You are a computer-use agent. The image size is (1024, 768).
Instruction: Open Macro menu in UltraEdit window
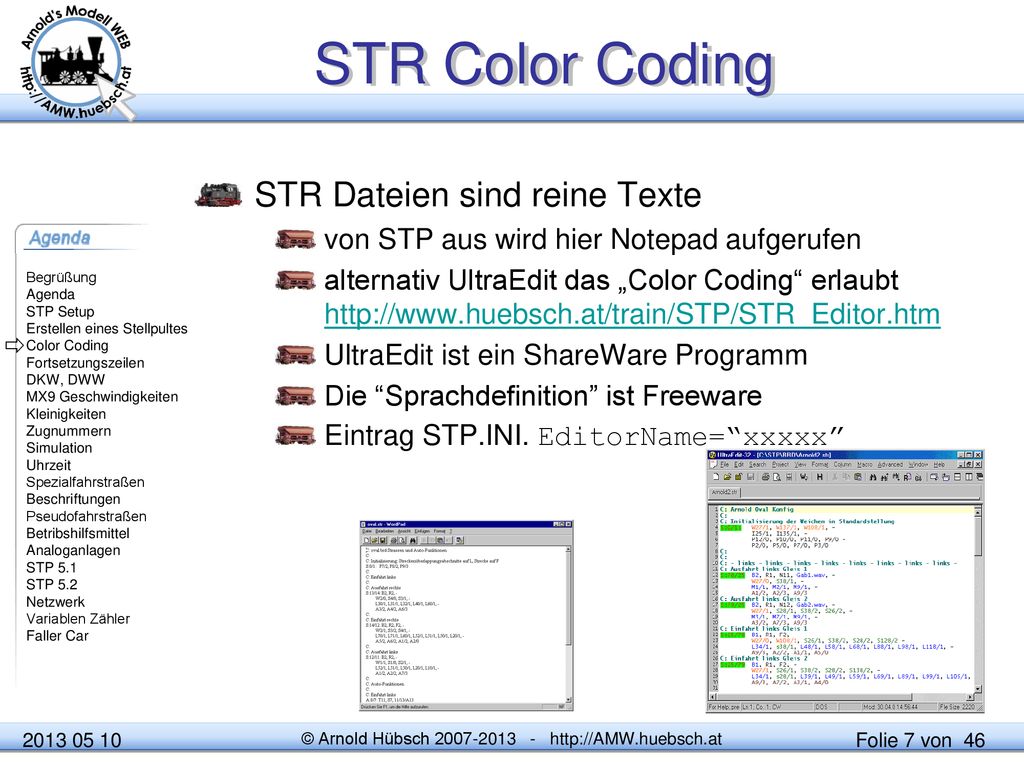(865, 464)
